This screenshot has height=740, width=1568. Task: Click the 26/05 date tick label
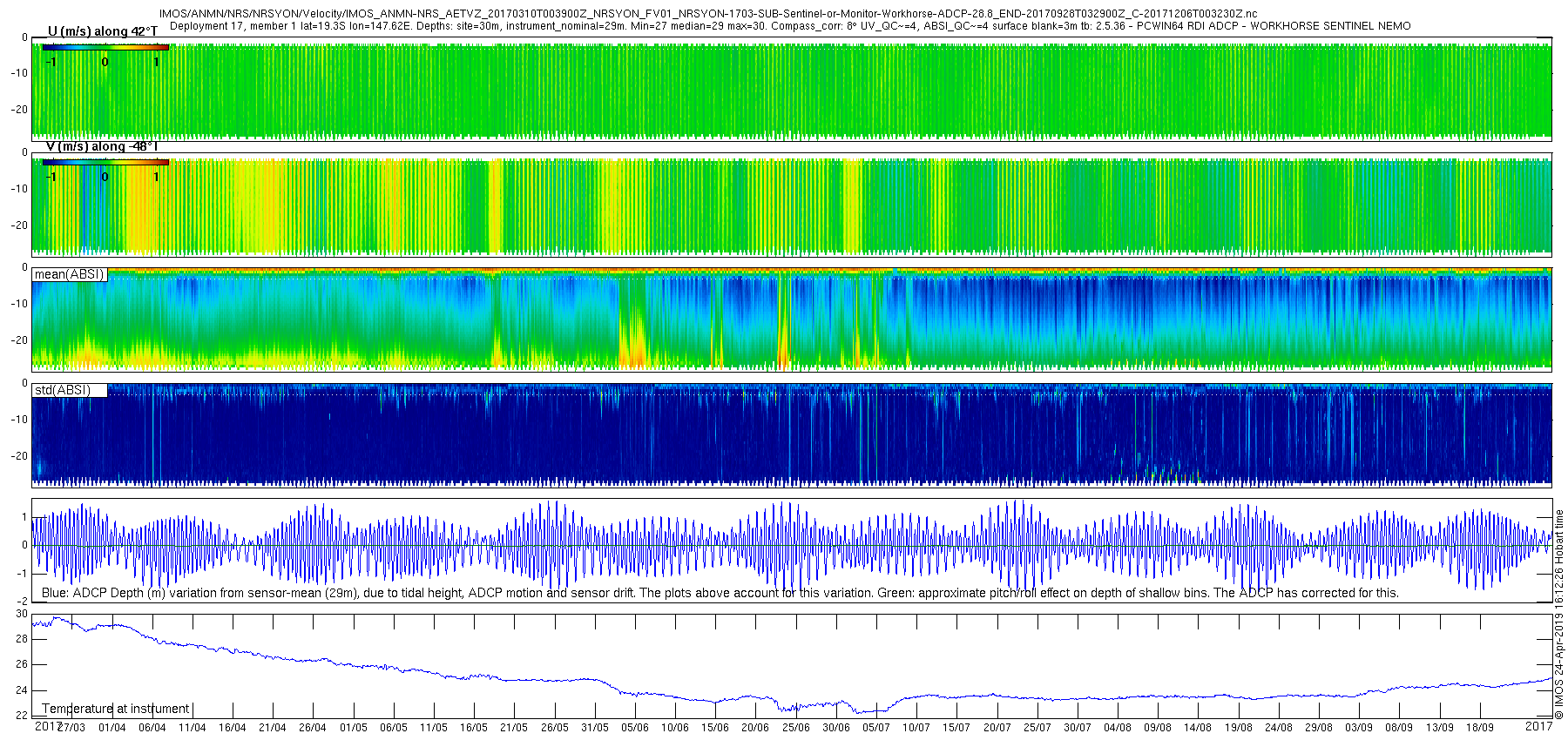tap(555, 728)
